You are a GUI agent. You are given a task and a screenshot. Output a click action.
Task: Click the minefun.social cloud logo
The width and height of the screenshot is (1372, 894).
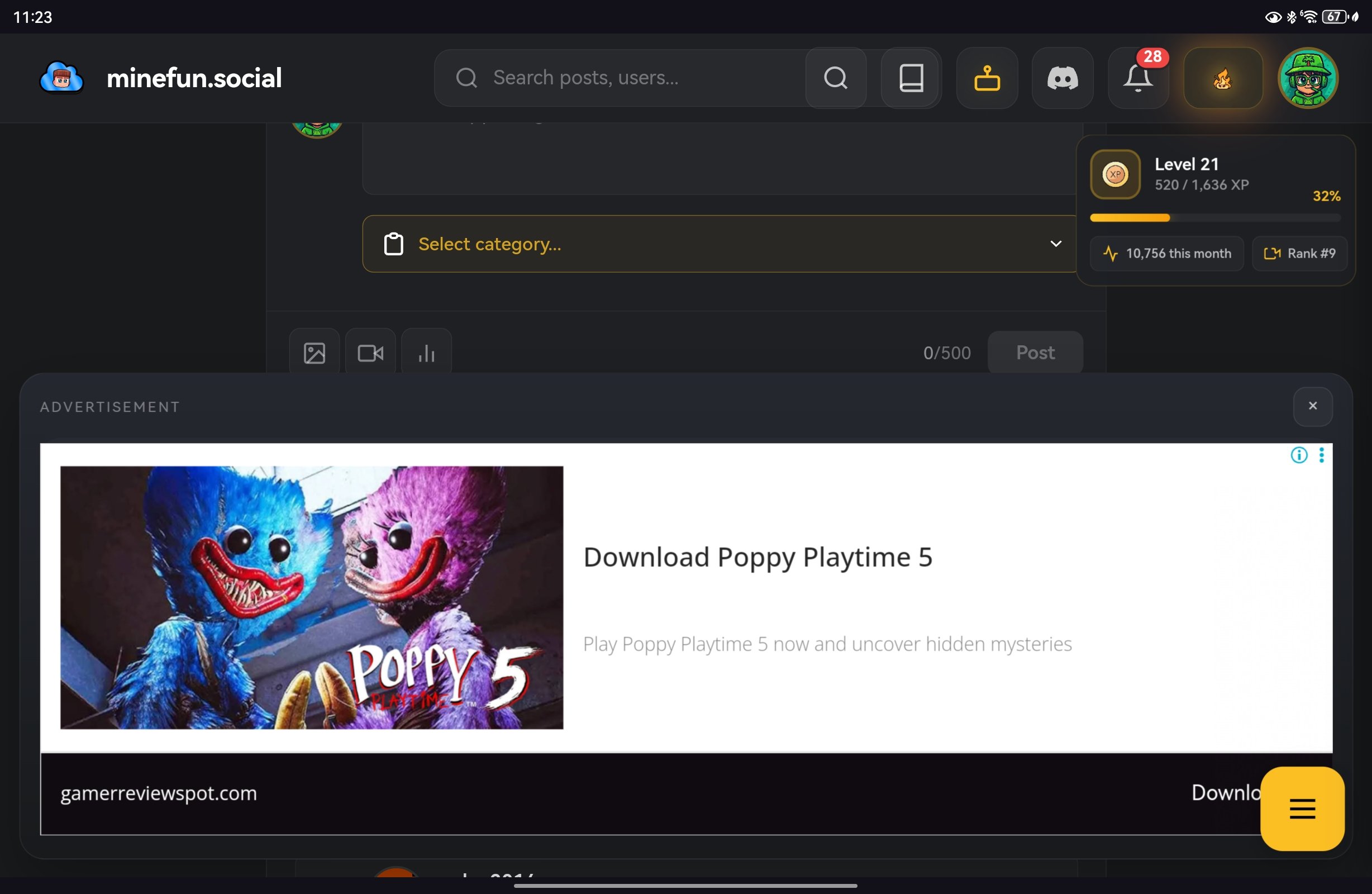[x=61, y=78]
